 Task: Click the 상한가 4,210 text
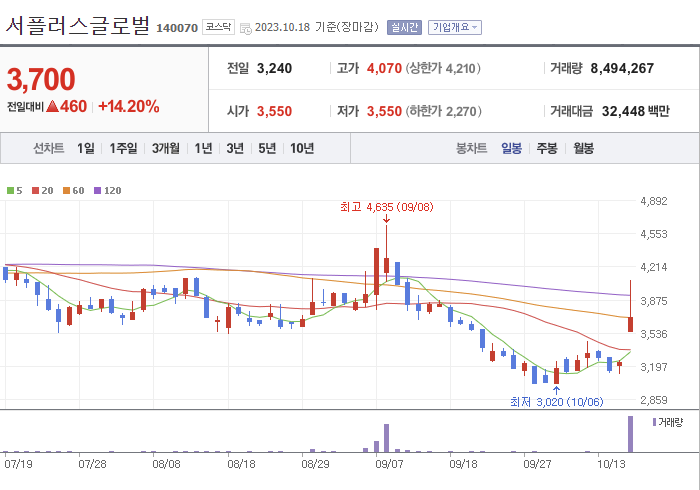pyautogui.click(x=443, y=68)
